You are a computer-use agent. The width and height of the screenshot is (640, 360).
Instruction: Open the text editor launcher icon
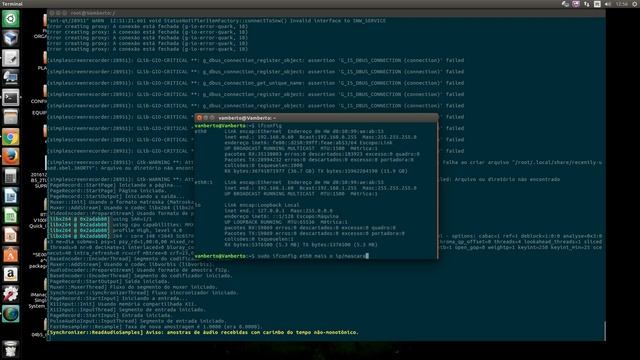point(11,58)
